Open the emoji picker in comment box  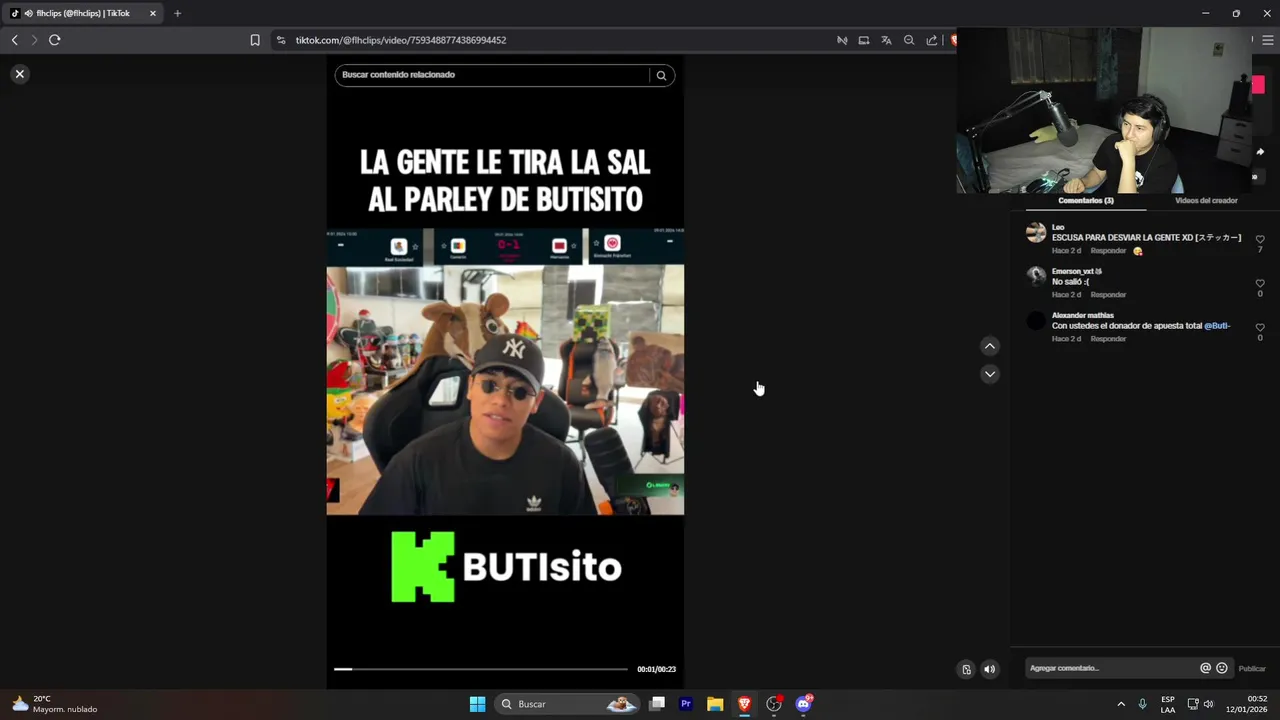(1221, 668)
